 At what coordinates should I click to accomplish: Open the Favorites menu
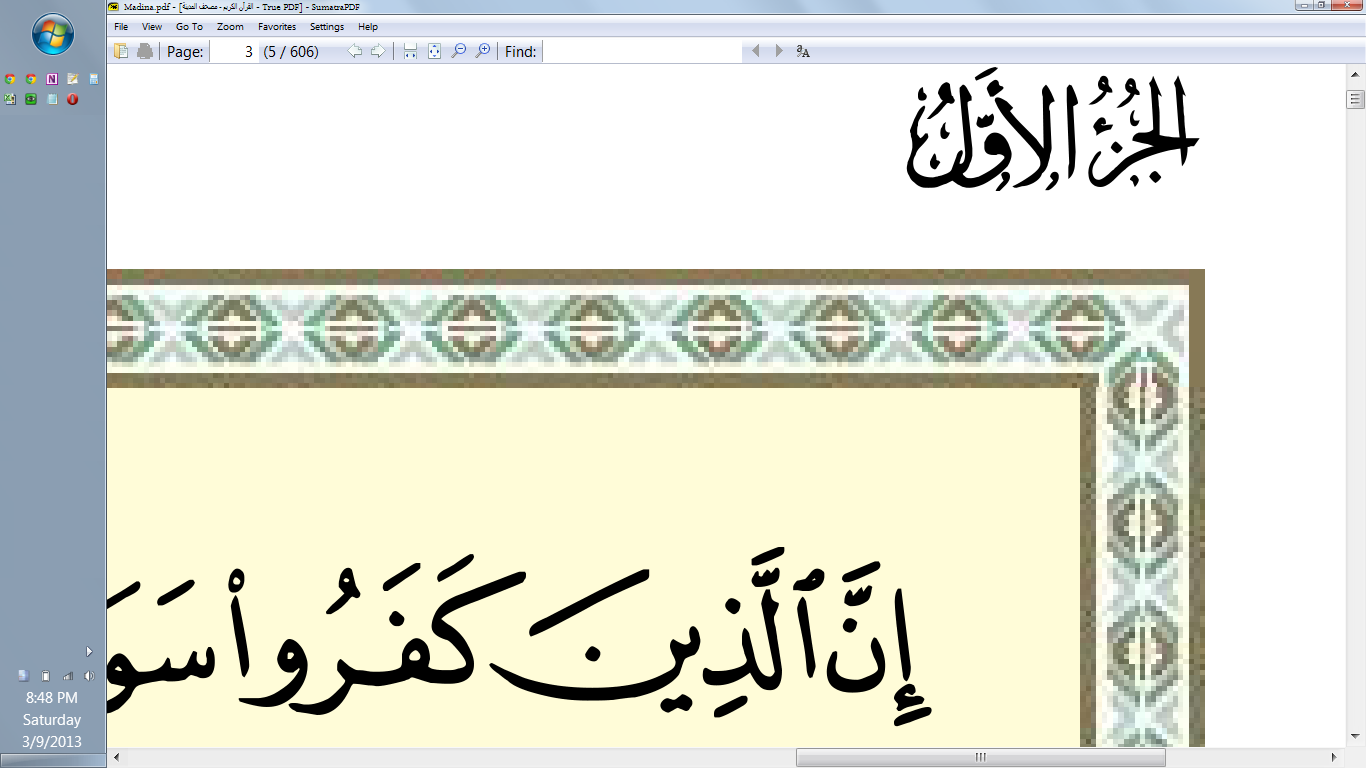(x=276, y=27)
